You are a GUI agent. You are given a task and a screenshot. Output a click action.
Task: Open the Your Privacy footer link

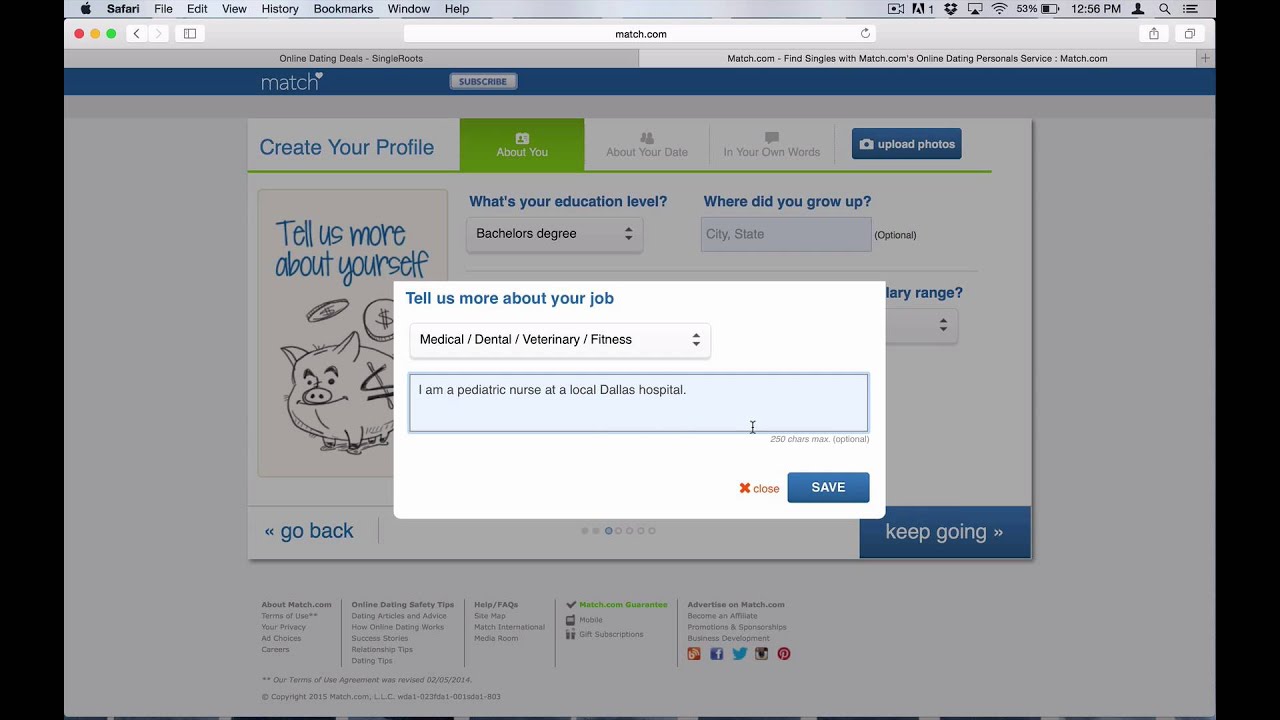(283, 627)
